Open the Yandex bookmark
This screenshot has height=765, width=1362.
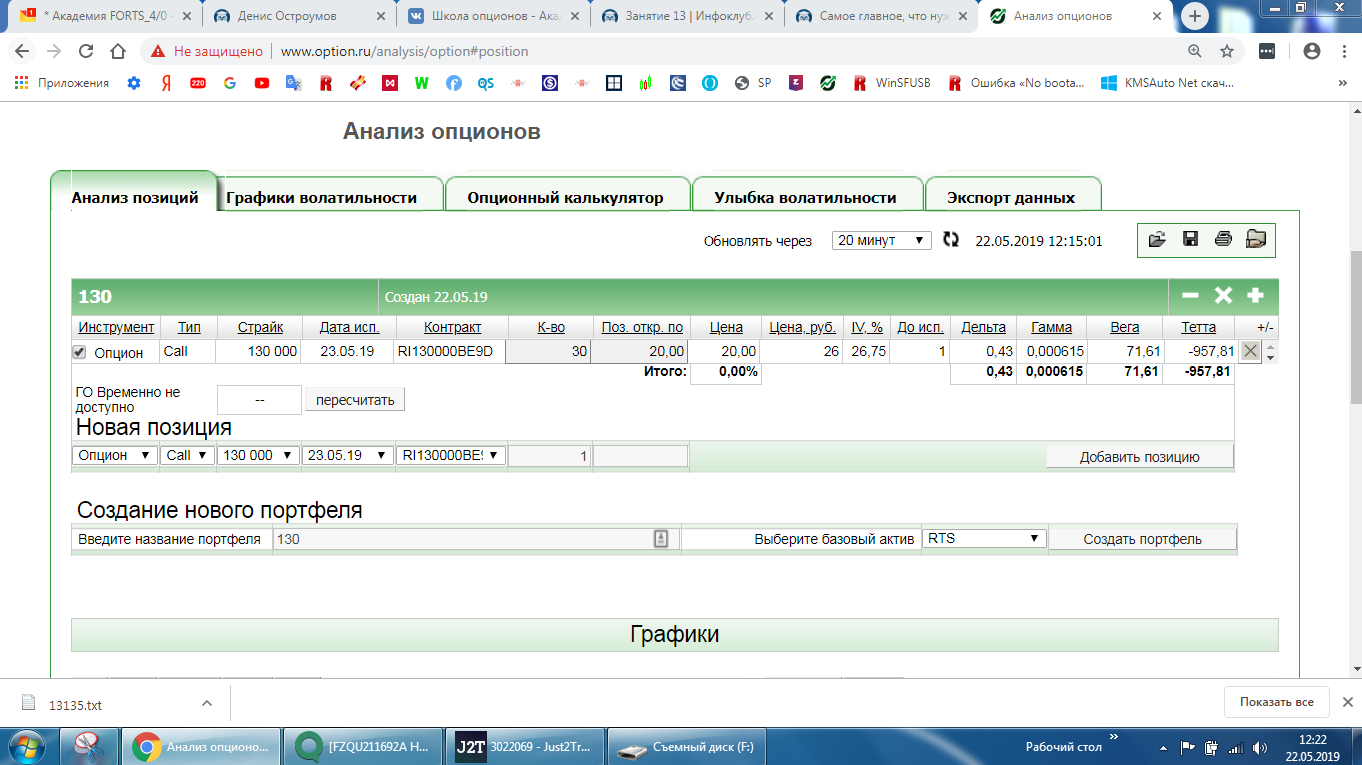point(166,83)
